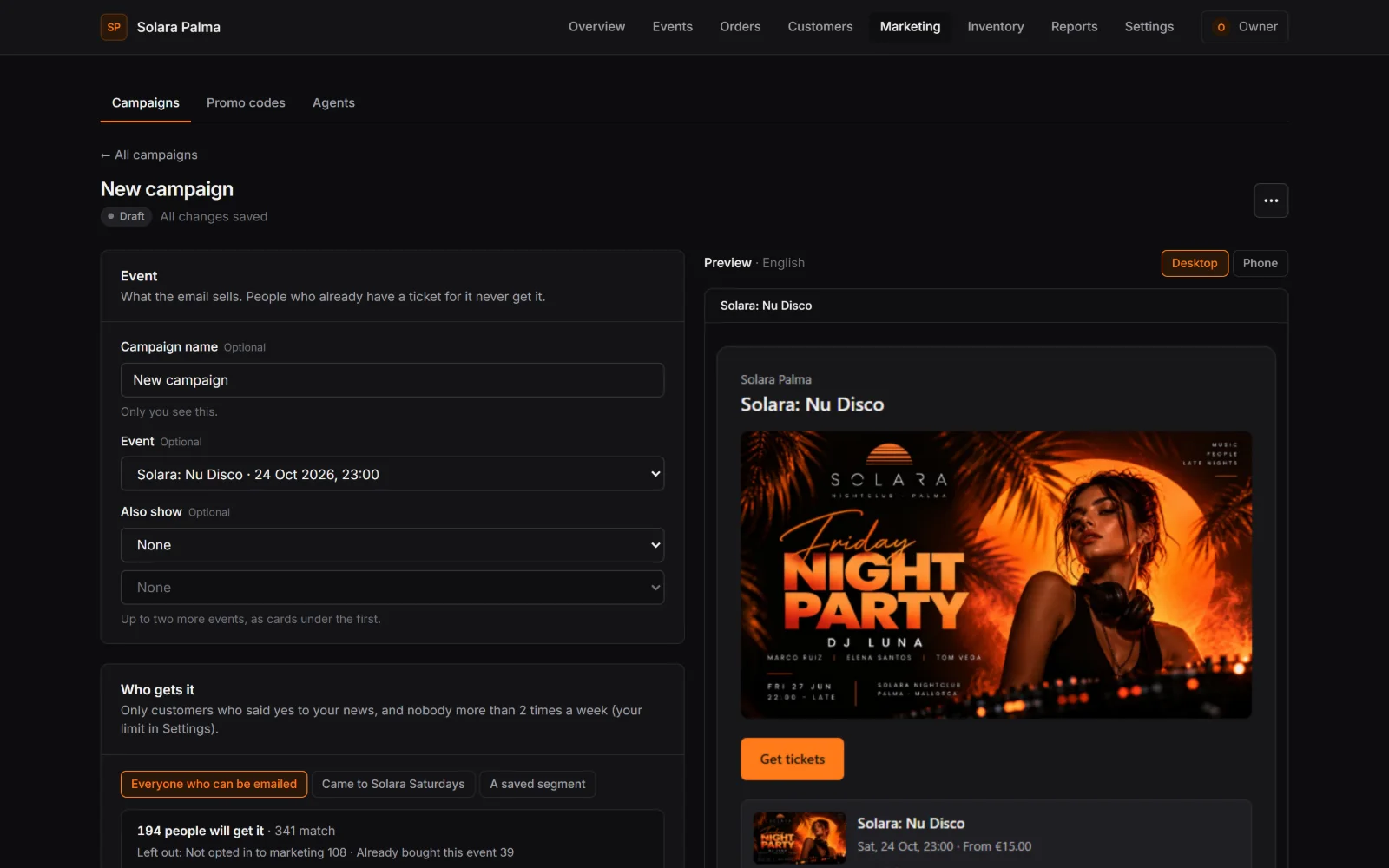
Task: Click the Get tickets button in preview
Action: tap(792, 759)
